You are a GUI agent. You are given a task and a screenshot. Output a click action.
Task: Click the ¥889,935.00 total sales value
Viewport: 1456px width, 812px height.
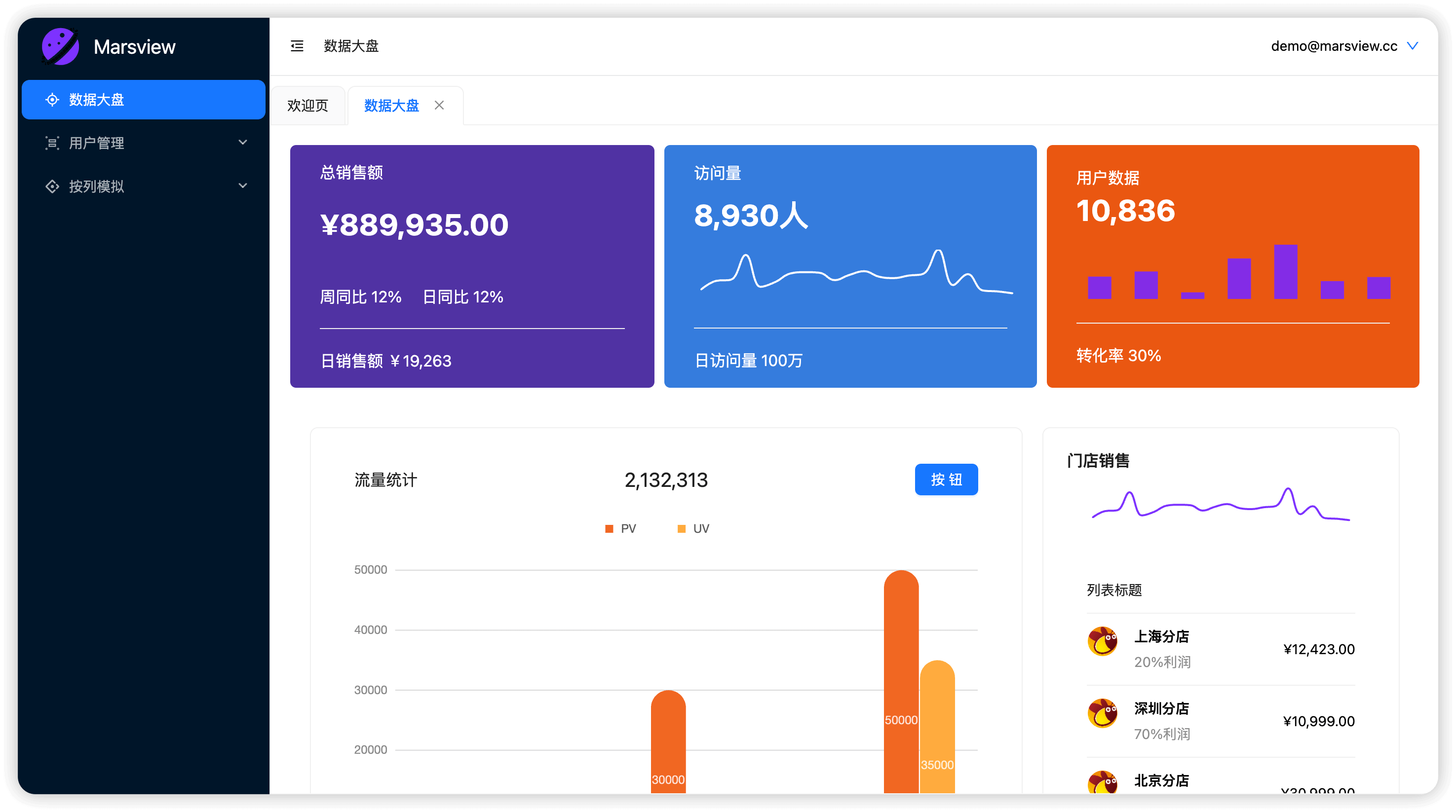(414, 224)
